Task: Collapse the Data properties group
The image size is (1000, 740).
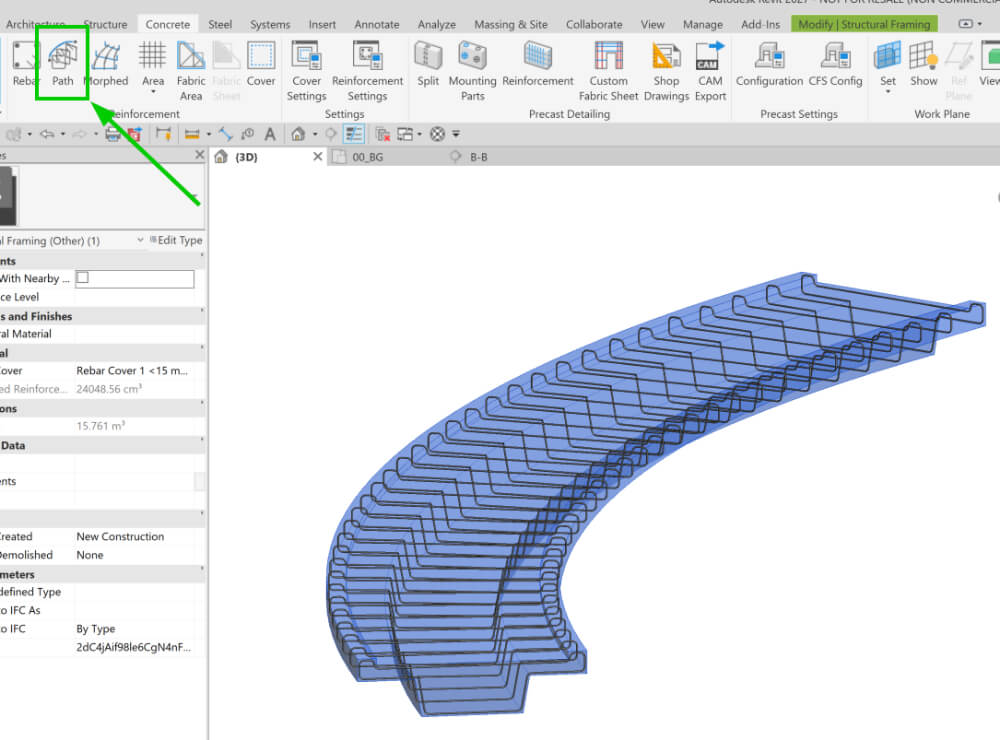Action: click(203, 440)
